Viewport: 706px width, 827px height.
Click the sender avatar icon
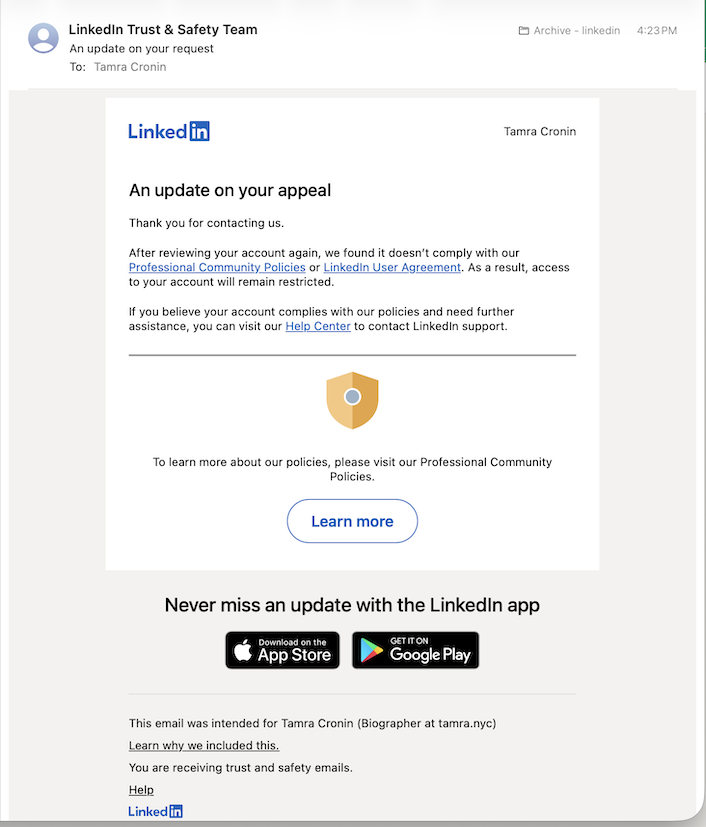[x=43, y=38]
